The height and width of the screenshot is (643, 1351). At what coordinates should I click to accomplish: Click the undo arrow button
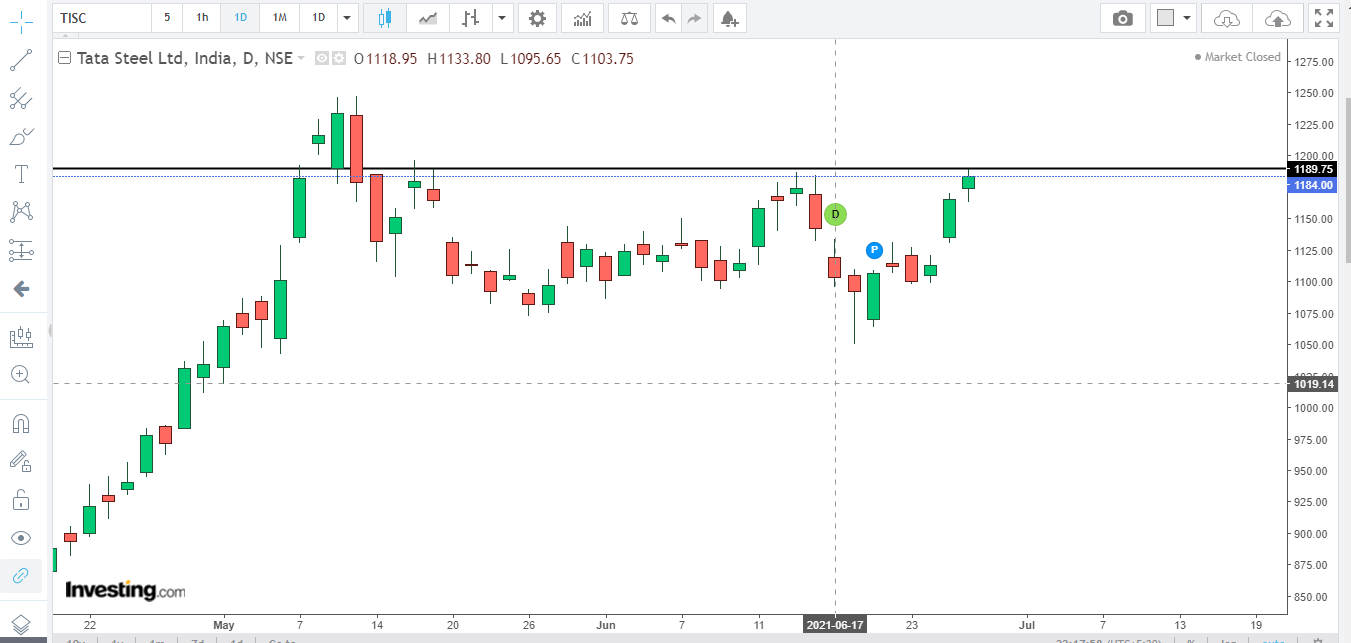pyautogui.click(x=668, y=18)
